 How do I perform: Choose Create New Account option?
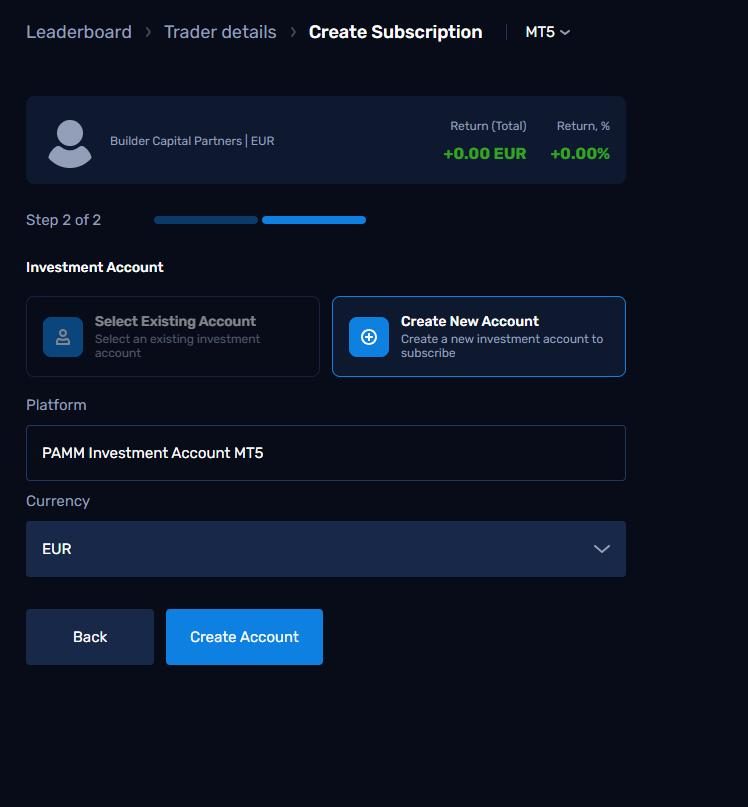pyautogui.click(x=479, y=337)
